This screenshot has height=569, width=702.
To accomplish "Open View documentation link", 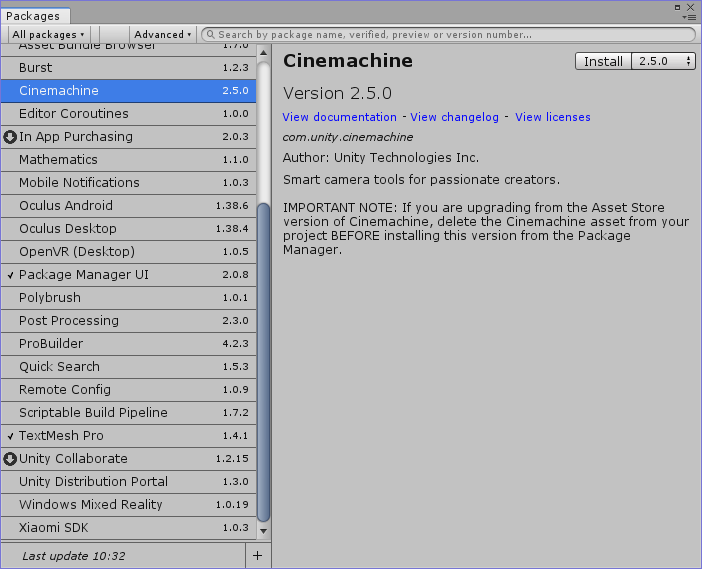I will (x=339, y=117).
